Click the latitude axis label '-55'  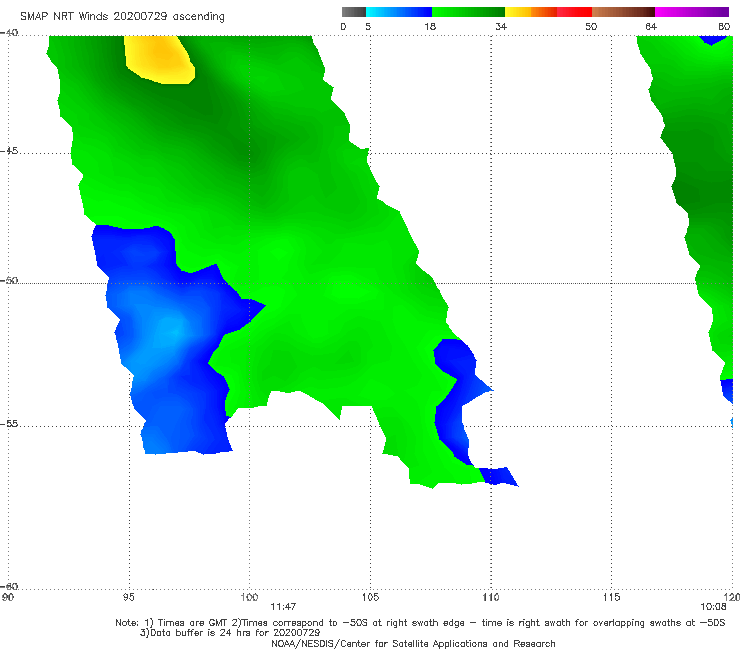(x=9, y=423)
